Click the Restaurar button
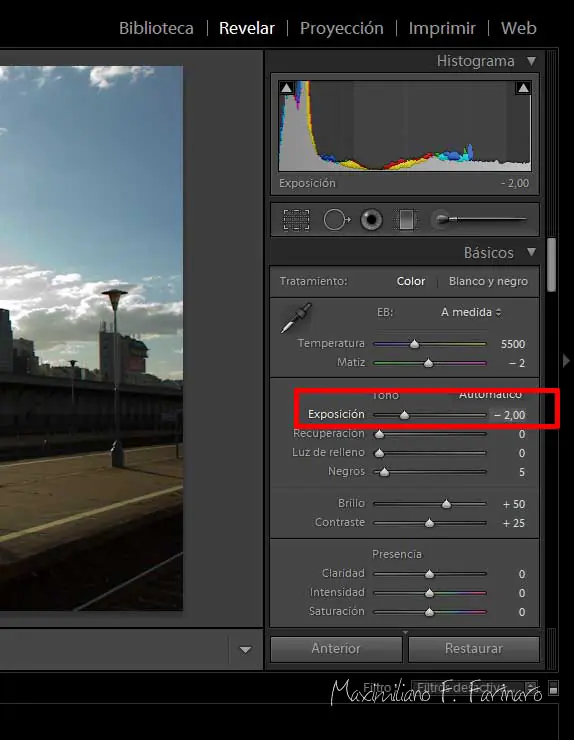Image resolution: width=574 pixels, height=740 pixels. point(473,649)
